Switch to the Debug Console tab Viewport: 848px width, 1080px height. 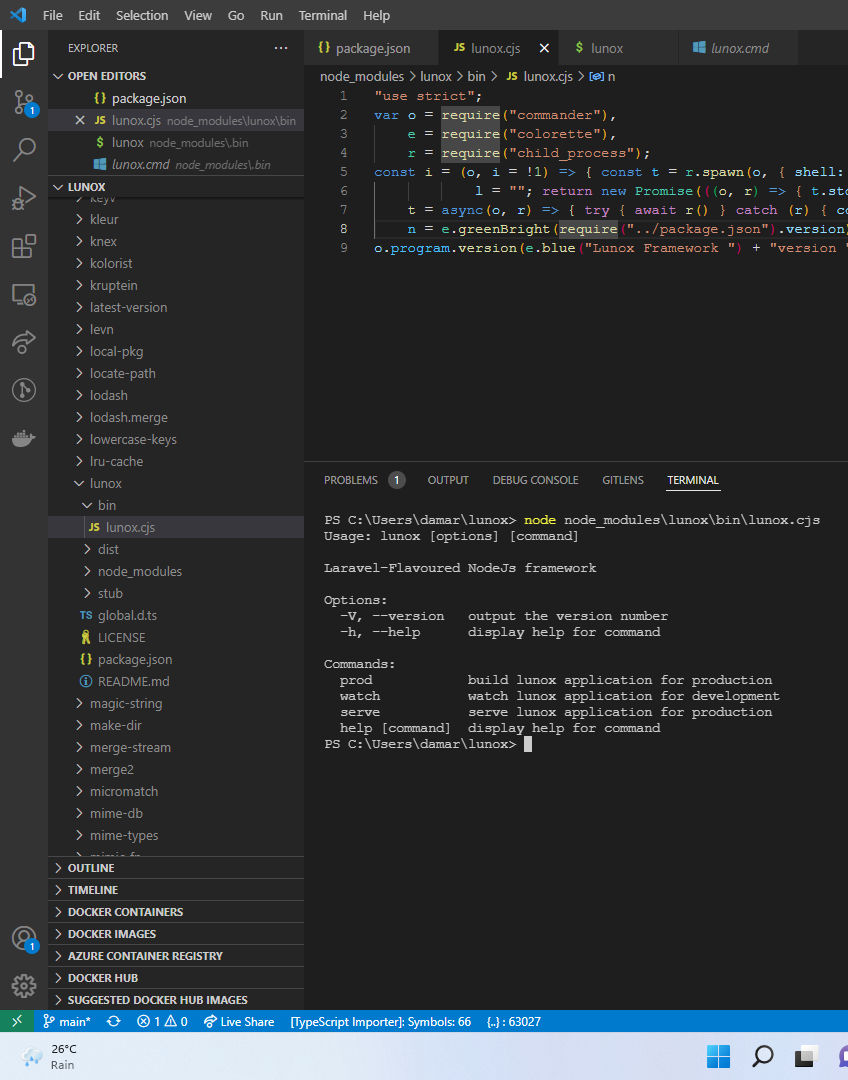[x=535, y=480]
